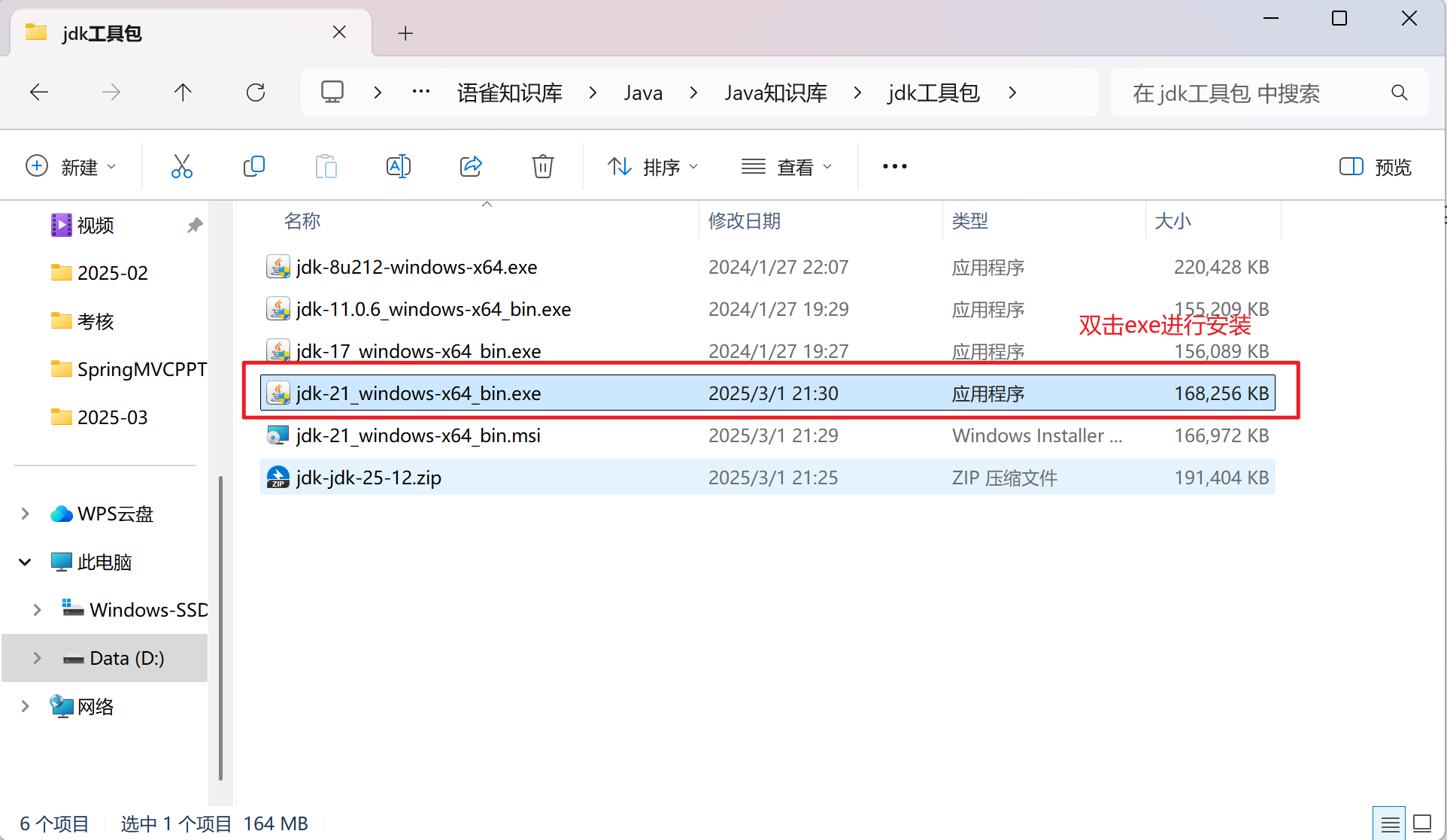Select file jdk-17_windows-x64_bin.exe

click(768, 351)
